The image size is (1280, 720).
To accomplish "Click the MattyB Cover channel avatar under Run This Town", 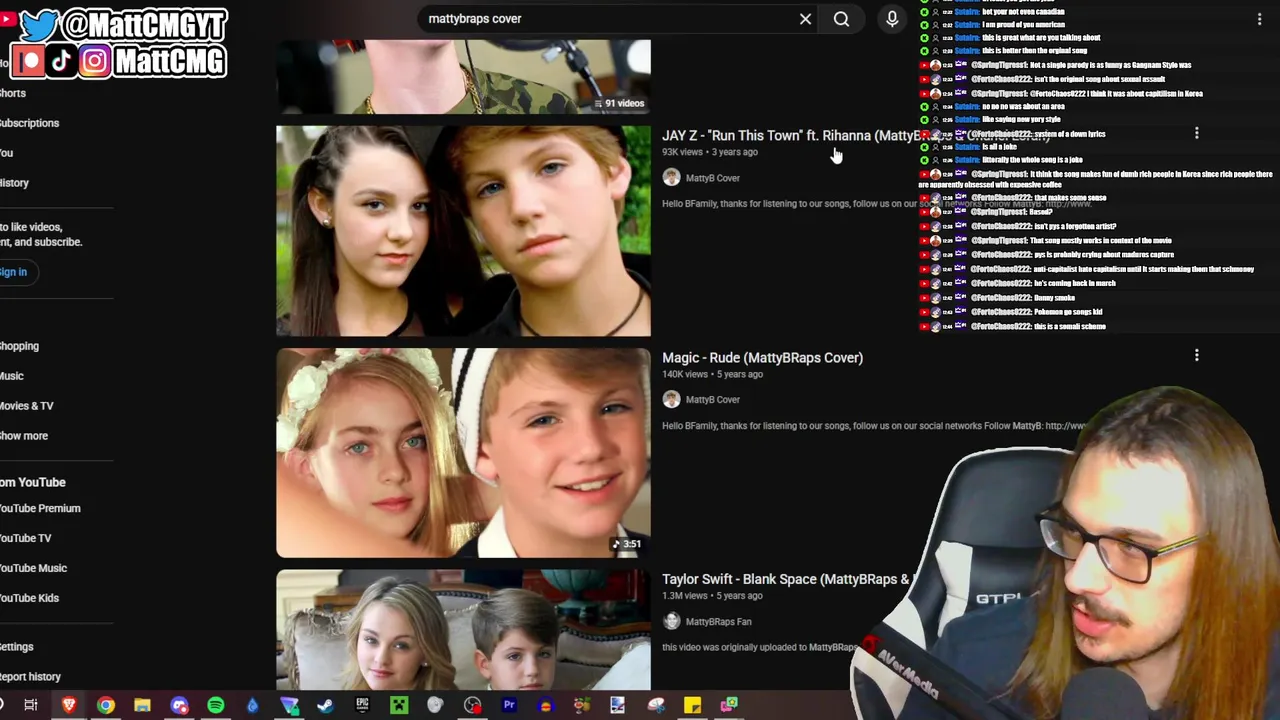I will (x=671, y=177).
